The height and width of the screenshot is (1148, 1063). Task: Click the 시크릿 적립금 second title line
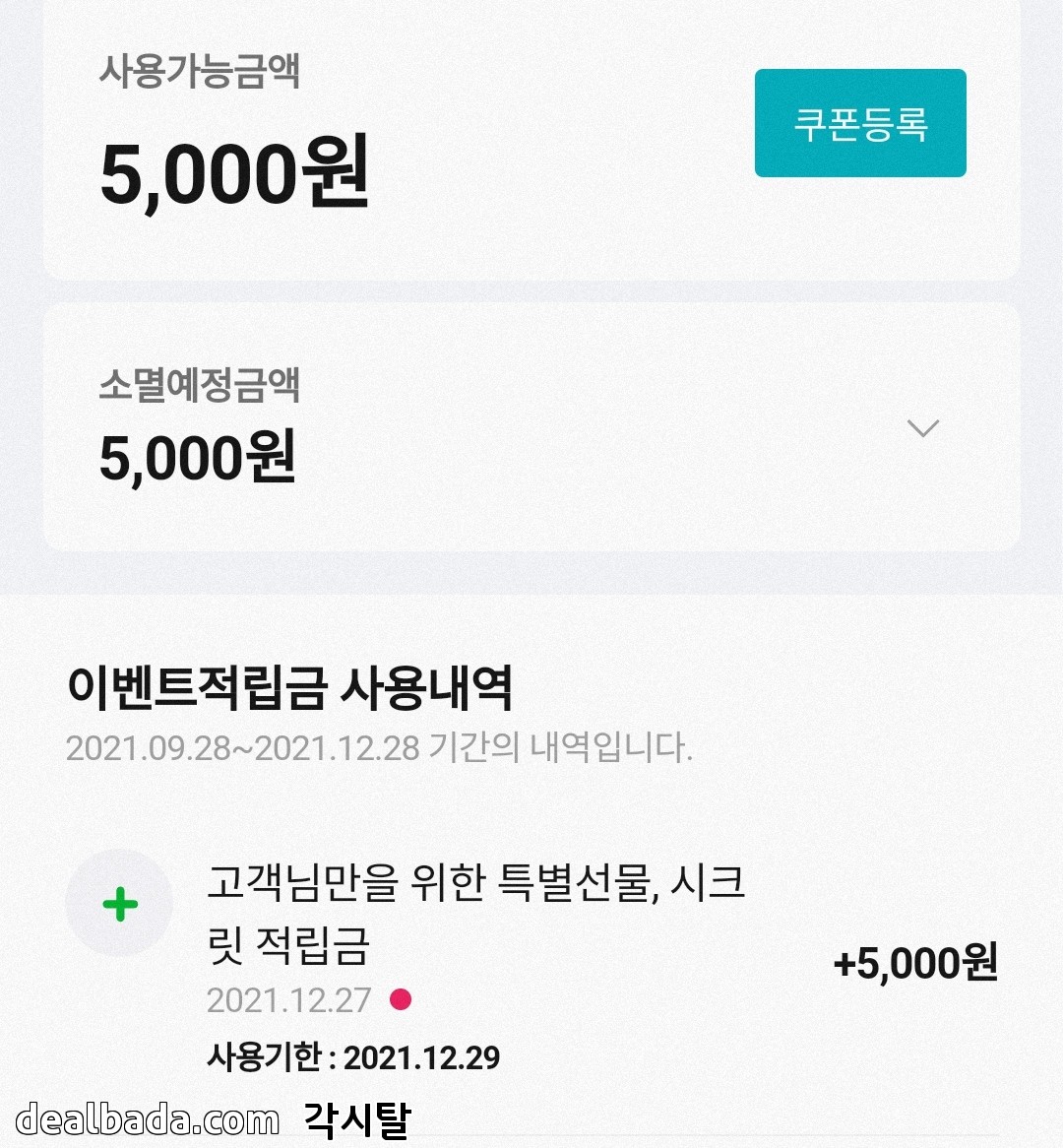point(288,944)
